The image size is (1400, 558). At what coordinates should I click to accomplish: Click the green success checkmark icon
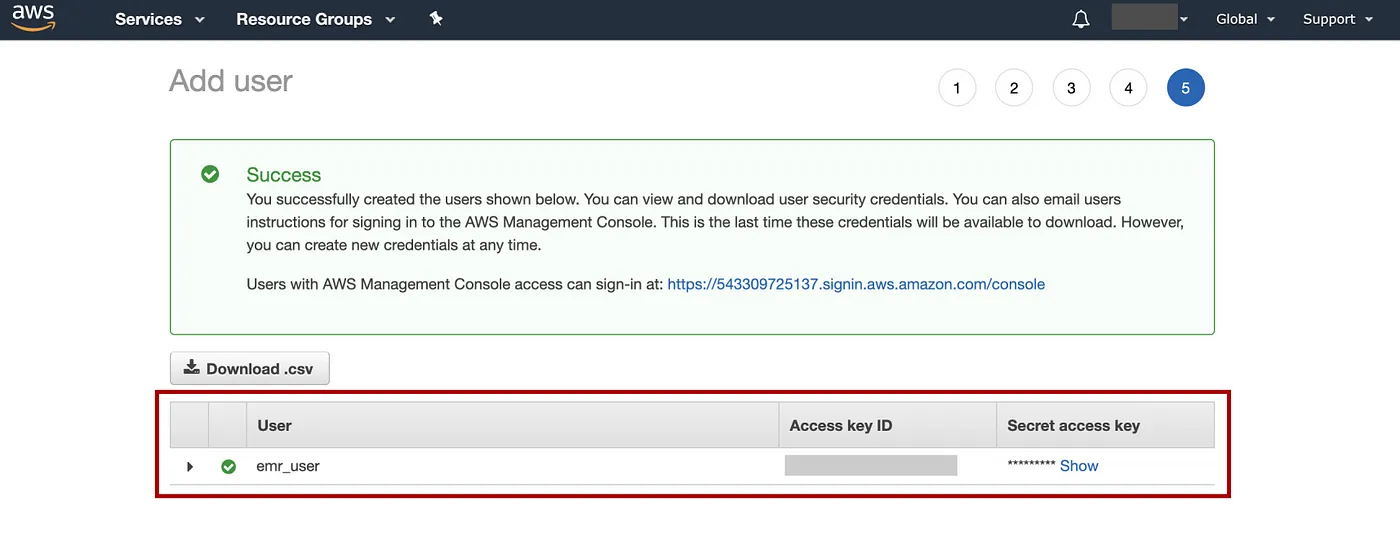point(210,175)
